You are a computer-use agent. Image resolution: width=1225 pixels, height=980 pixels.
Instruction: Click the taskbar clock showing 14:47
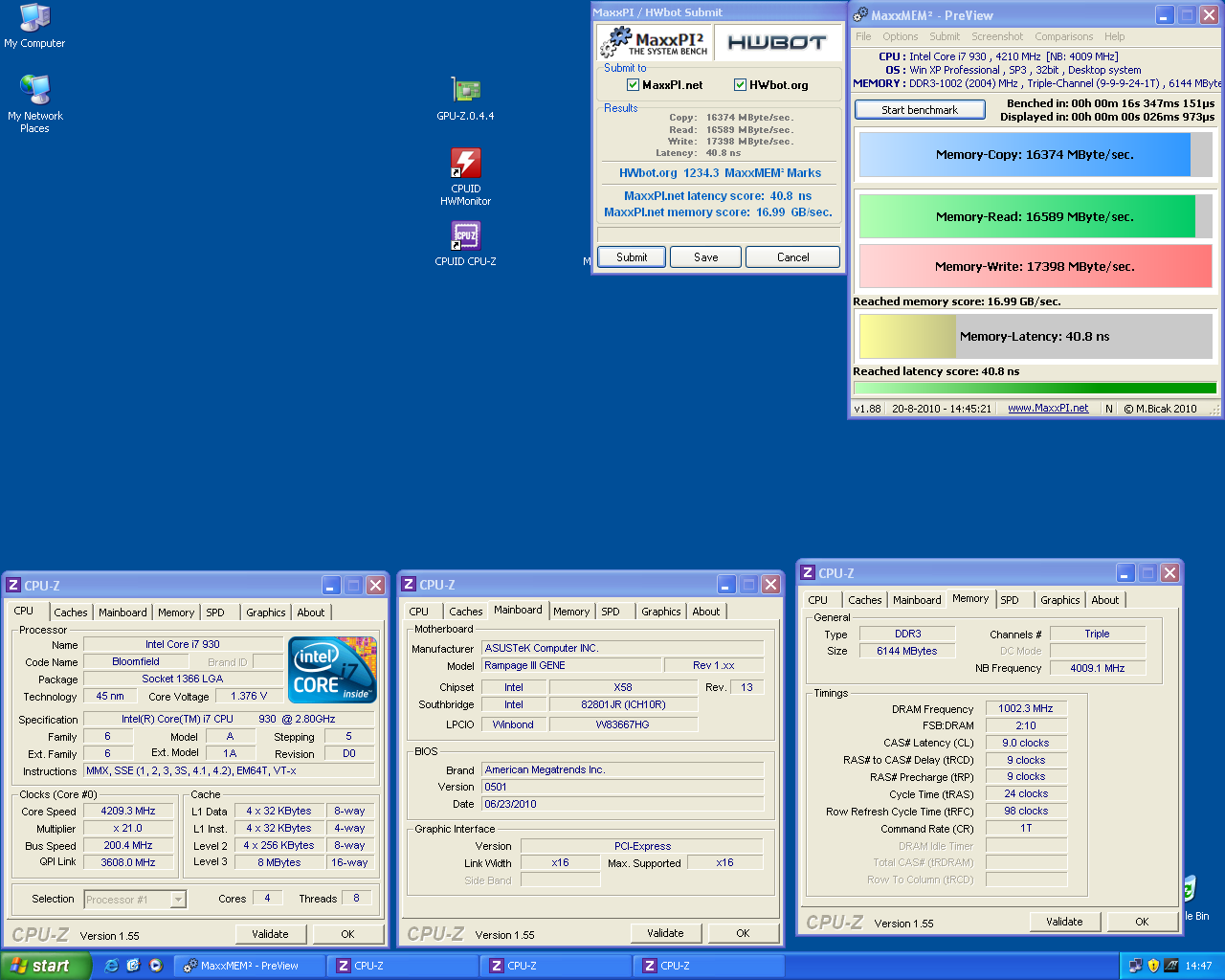(1198, 966)
